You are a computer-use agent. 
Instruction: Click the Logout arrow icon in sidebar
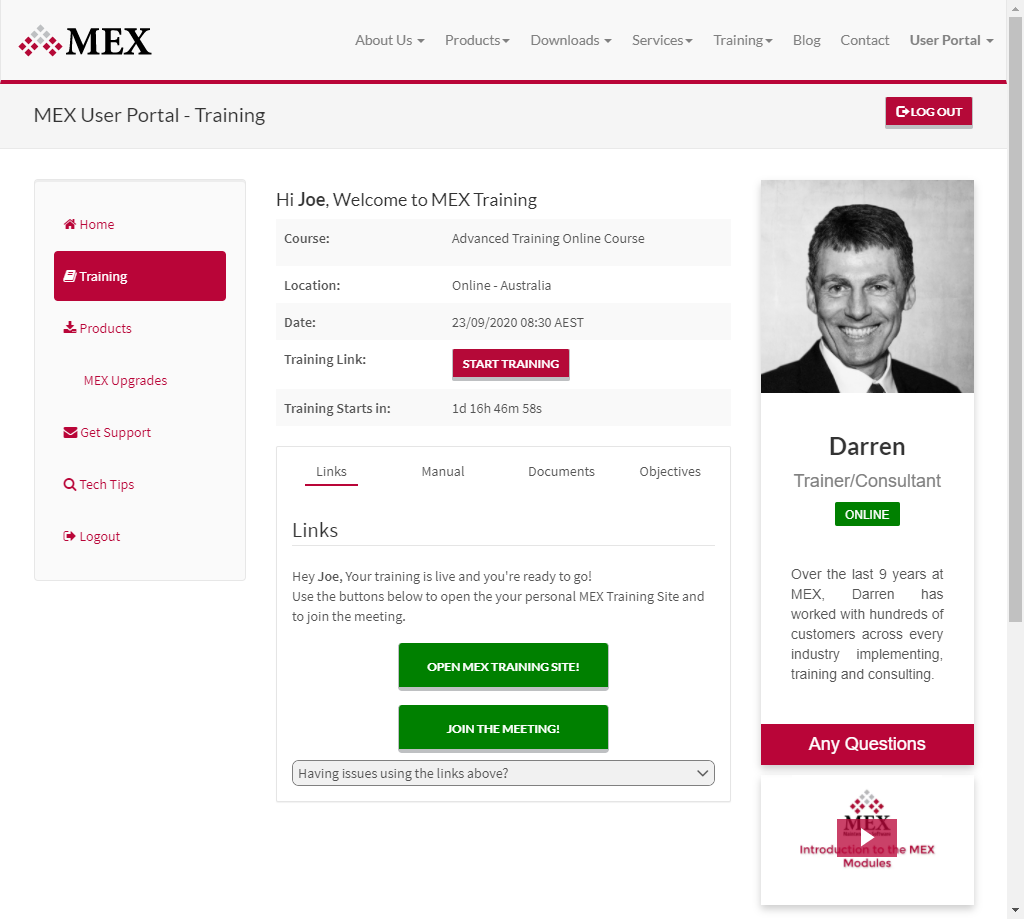point(69,536)
